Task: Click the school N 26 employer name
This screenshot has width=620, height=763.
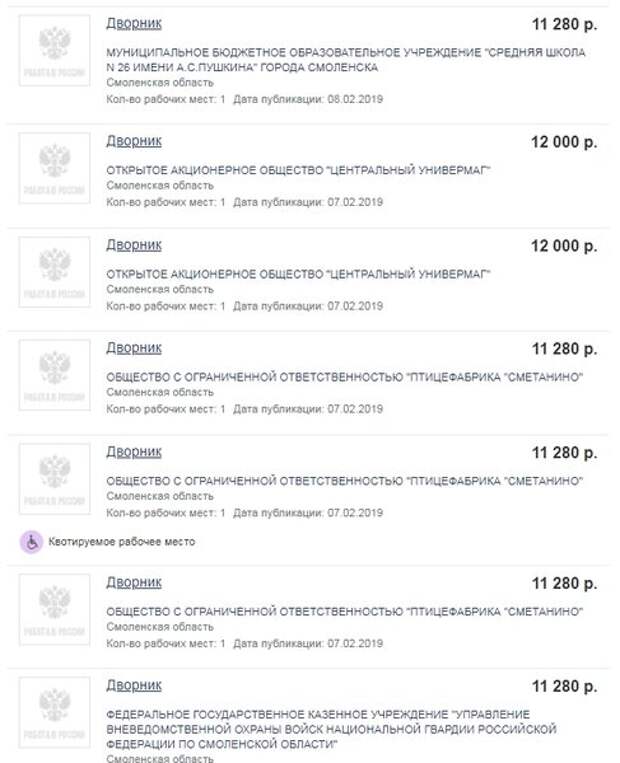Action: (x=345, y=59)
